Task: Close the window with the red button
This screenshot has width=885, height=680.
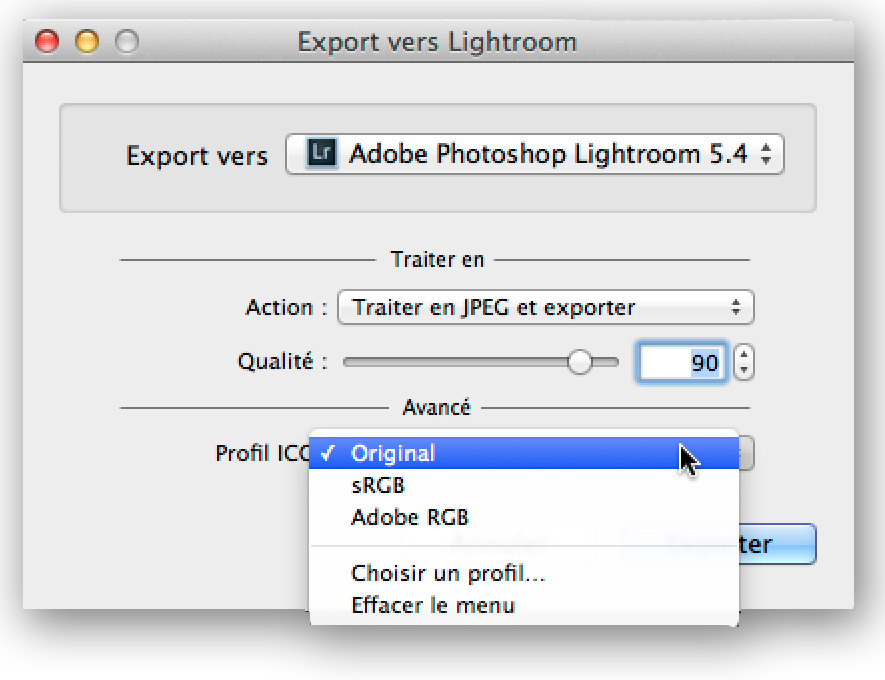Action: 47,42
